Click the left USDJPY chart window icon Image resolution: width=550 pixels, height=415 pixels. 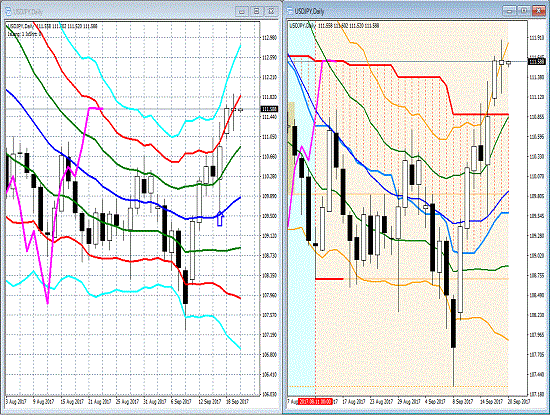click(x=8, y=12)
